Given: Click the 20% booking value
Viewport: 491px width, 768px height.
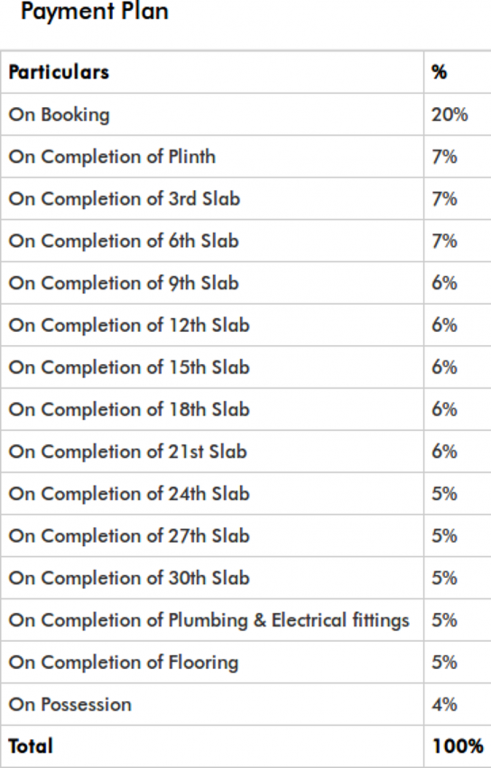Looking at the screenshot, I should coord(449,115).
